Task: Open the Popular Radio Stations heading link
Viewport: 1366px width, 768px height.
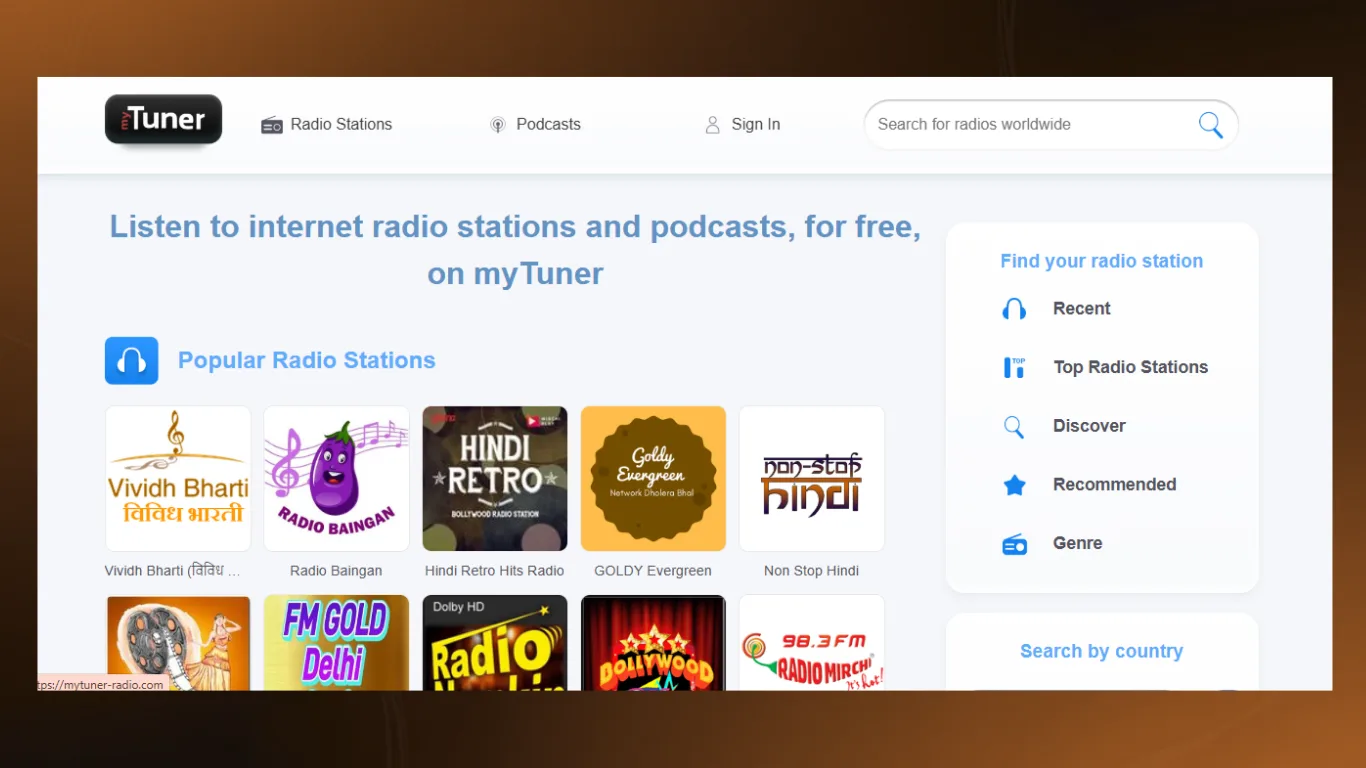Action: click(306, 361)
